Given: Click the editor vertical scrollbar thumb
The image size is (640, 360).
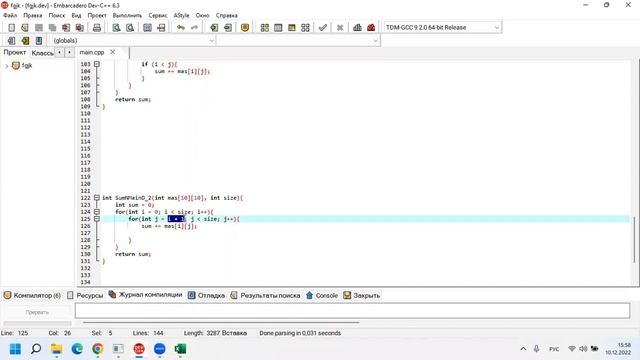Looking at the screenshot, I should pos(634,240).
